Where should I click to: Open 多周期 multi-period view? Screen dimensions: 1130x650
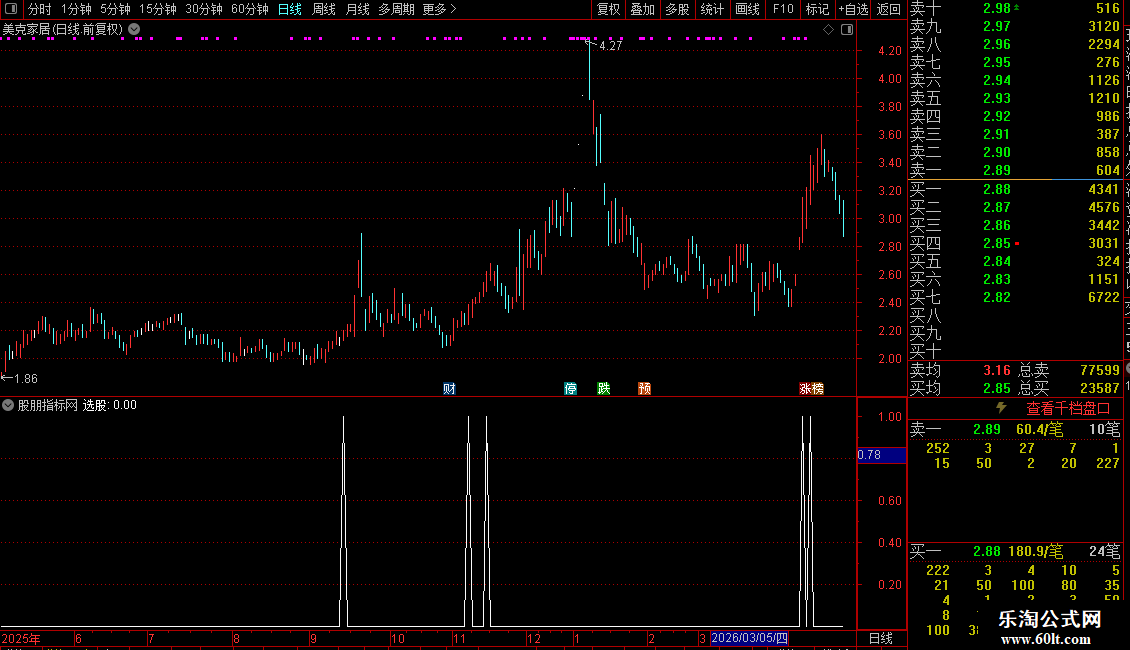[396, 9]
